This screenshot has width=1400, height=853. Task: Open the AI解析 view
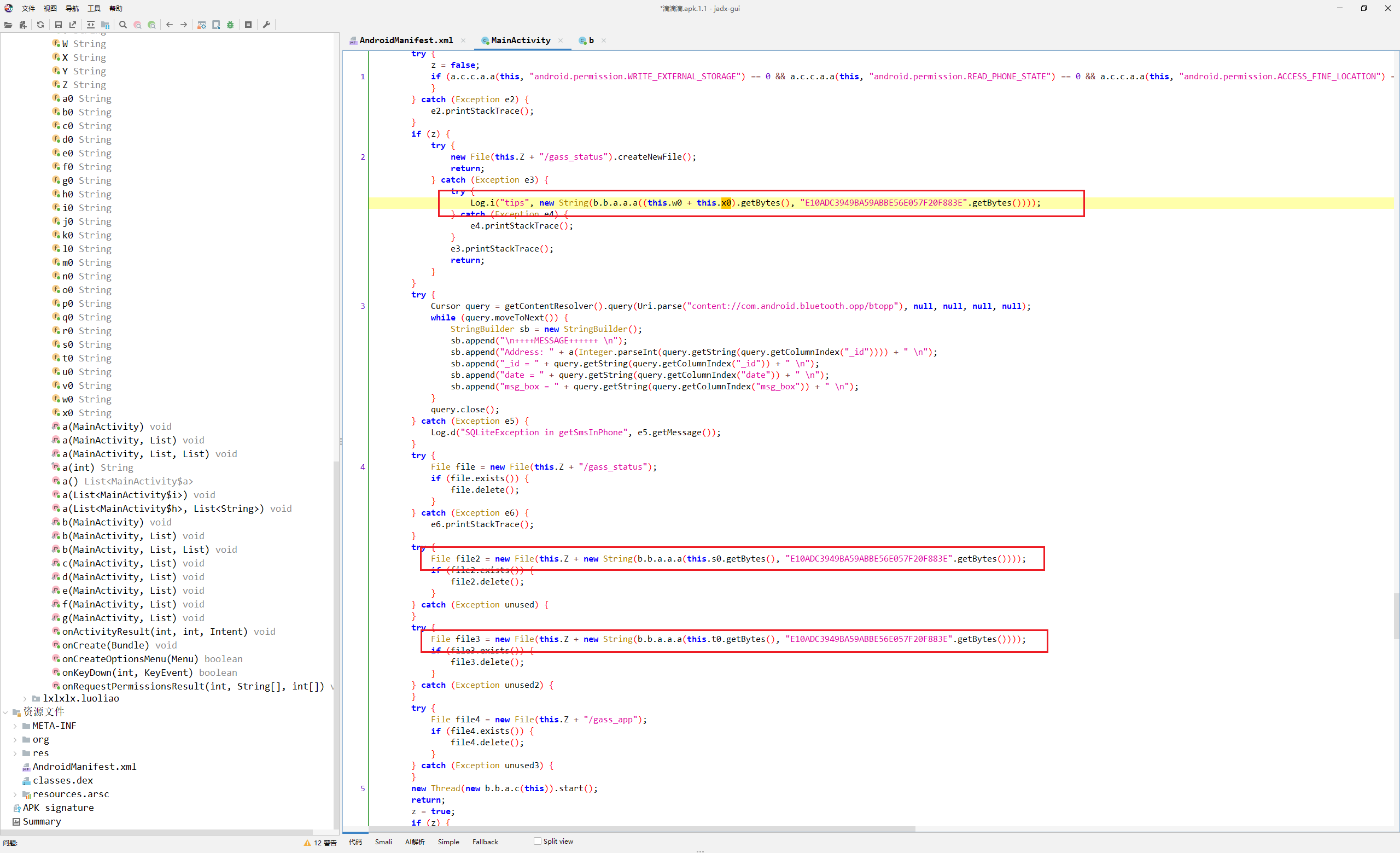415,842
